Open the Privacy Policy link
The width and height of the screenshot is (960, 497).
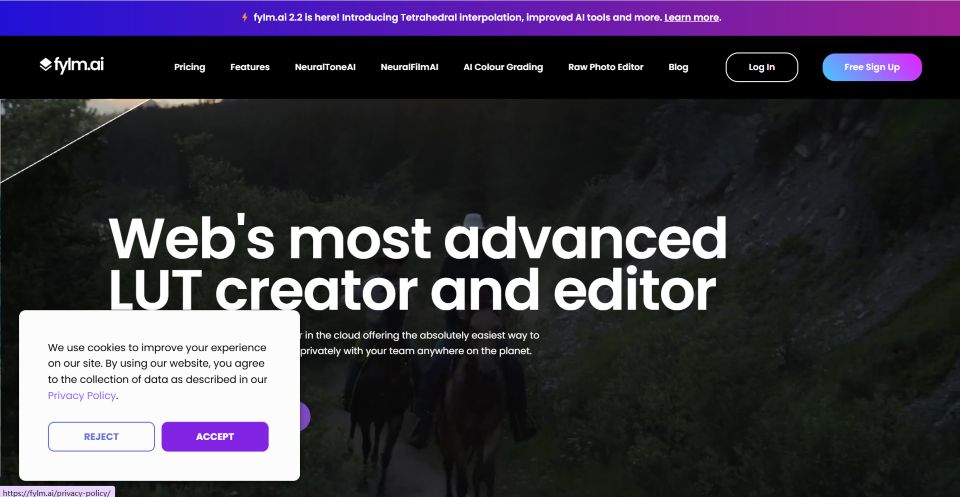pyautogui.click(x=82, y=395)
